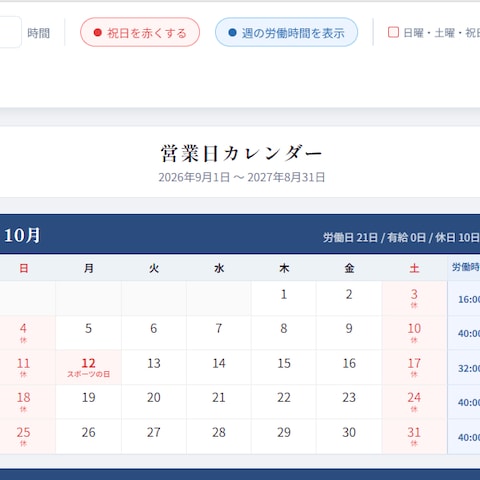The width and height of the screenshot is (480, 480).
Task: Select Saturday October 3 holiday cell
Action: pyautogui.click(x=414, y=298)
